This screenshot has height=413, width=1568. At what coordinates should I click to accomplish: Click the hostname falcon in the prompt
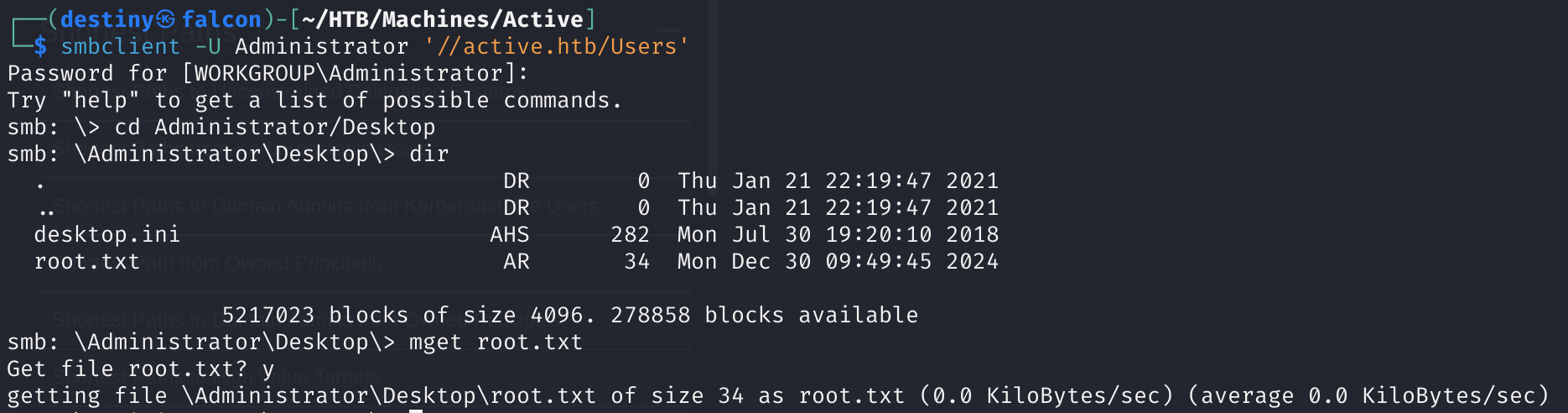click(x=221, y=19)
